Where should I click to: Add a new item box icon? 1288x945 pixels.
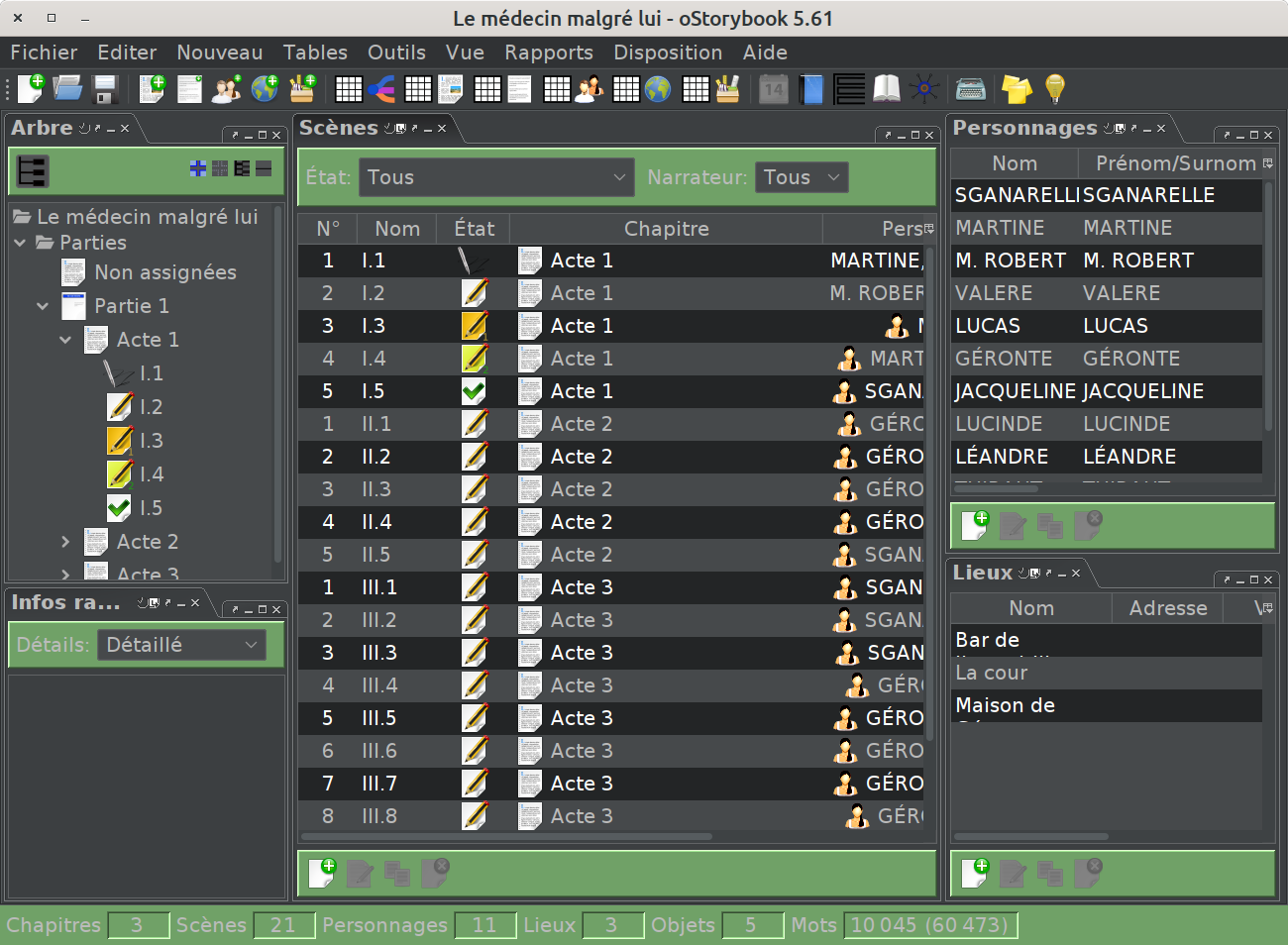pyautogui.click(x=302, y=89)
